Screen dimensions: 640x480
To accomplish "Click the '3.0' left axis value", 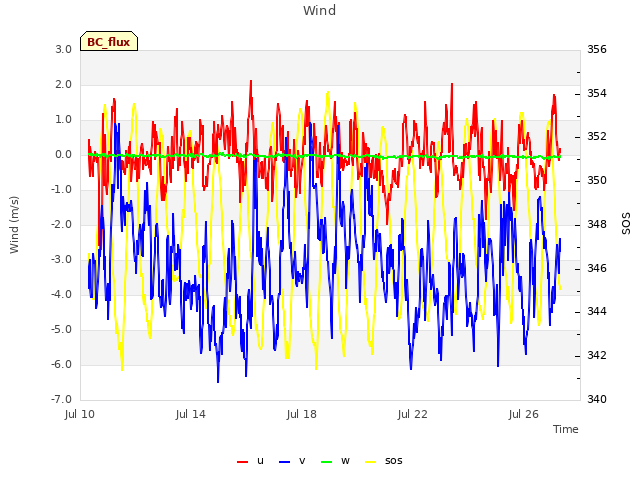I will (63, 49).
